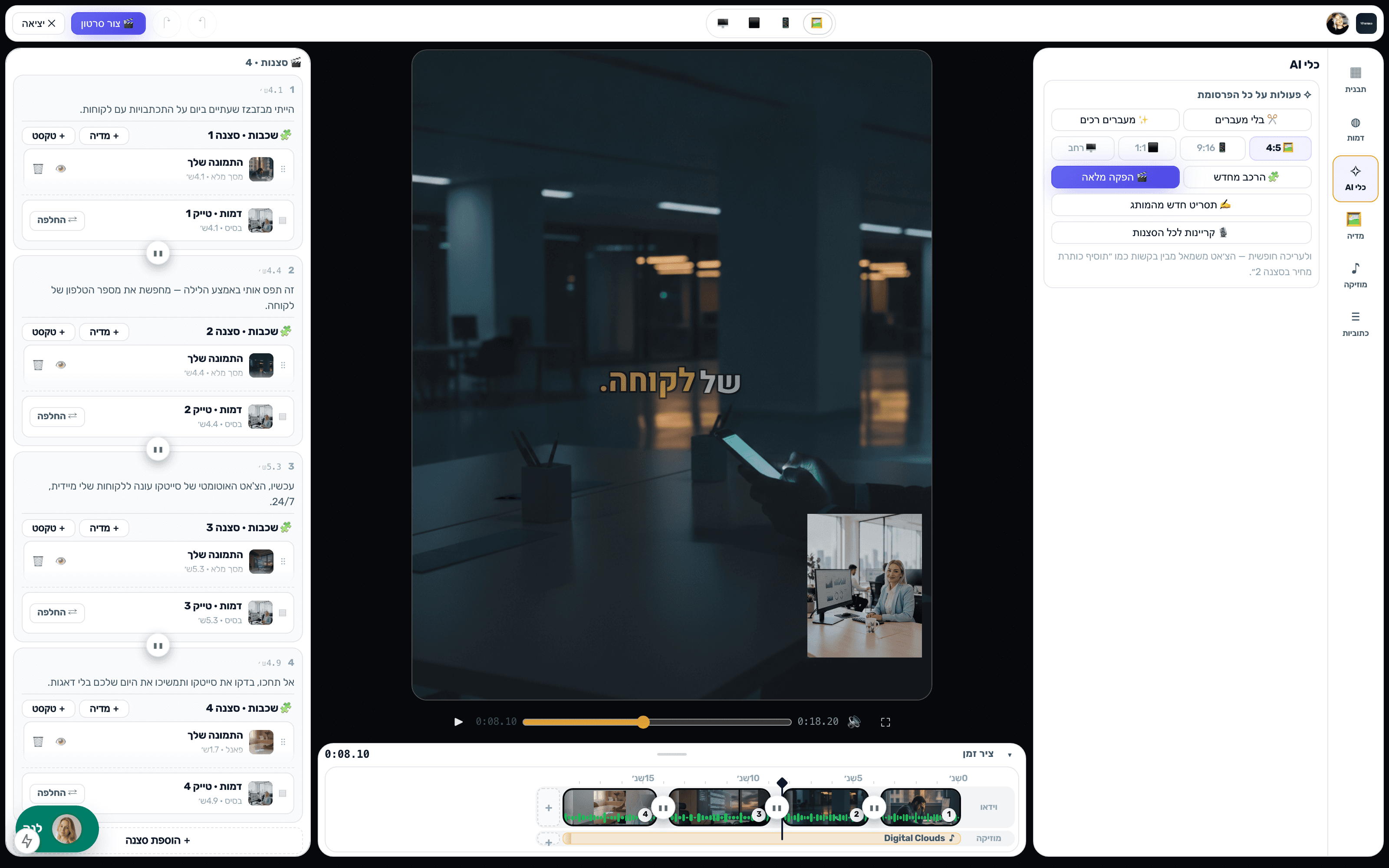Click the בלי מעברים no transitions button
Screen dimensions: 1389x868
pos(1247,120)
